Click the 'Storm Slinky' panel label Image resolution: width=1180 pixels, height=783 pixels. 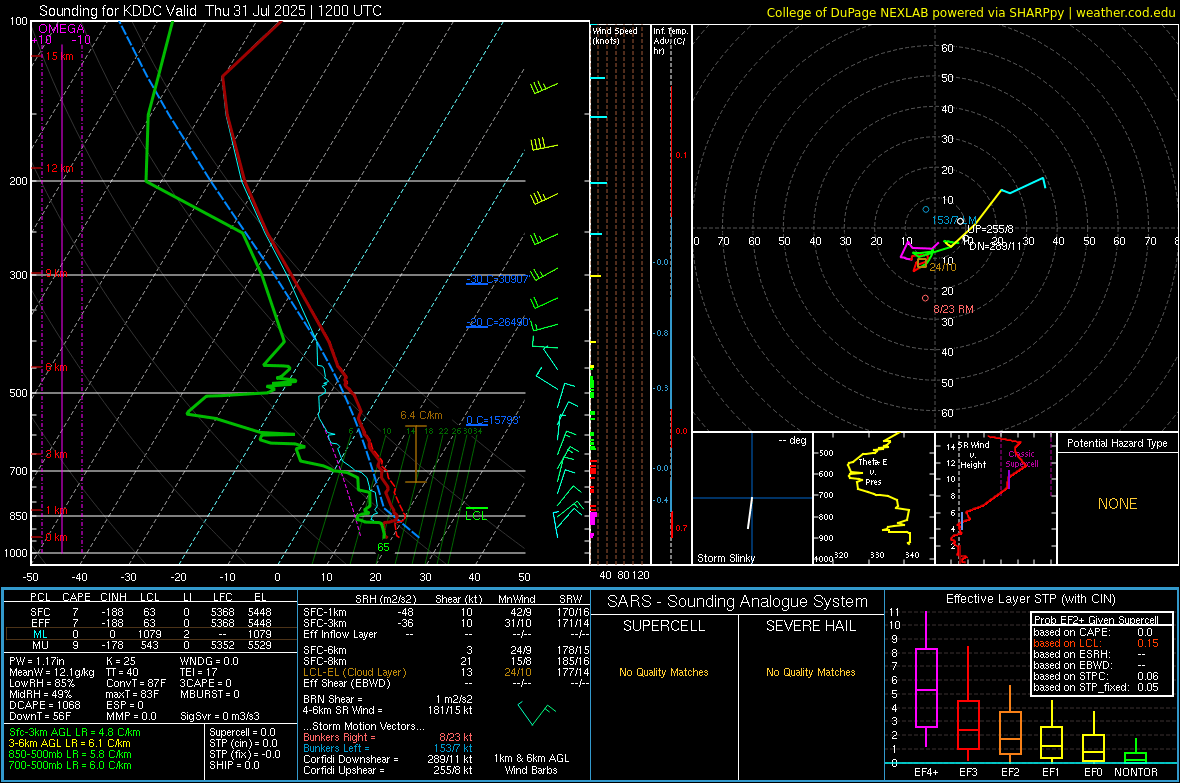tap(725, 558)
